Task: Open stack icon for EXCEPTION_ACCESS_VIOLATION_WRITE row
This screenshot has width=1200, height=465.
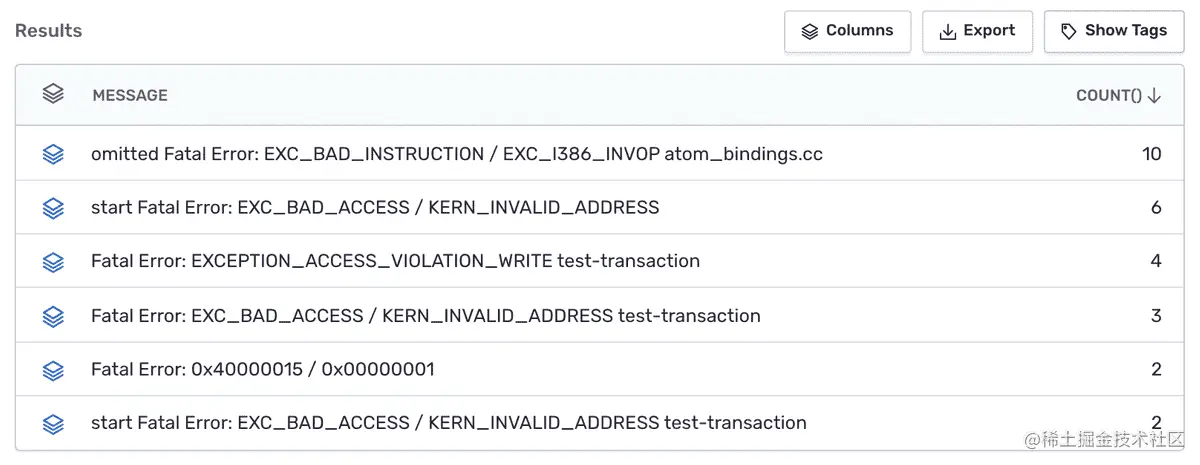Action: click(53, 262)
